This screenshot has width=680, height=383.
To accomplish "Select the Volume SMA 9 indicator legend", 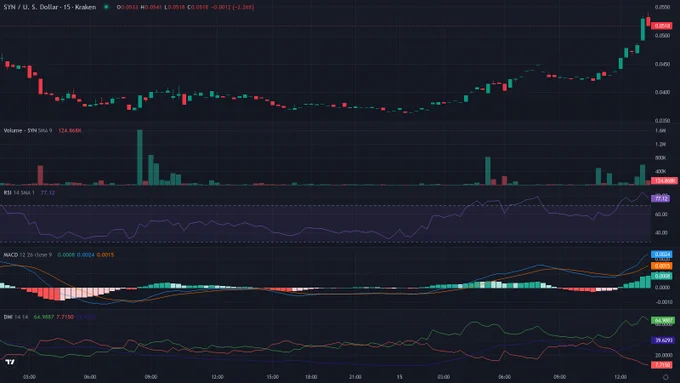I will point(28,131).
